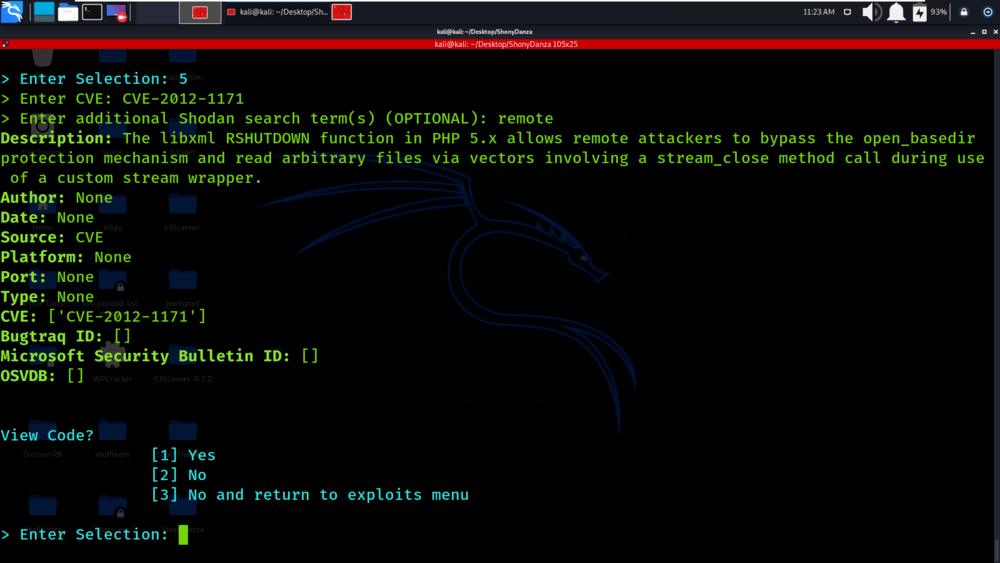Click the red terminal pane title bar
The height and width of the screenshot is (563, 1000).
pyautogui.click(x=500, y=44)
